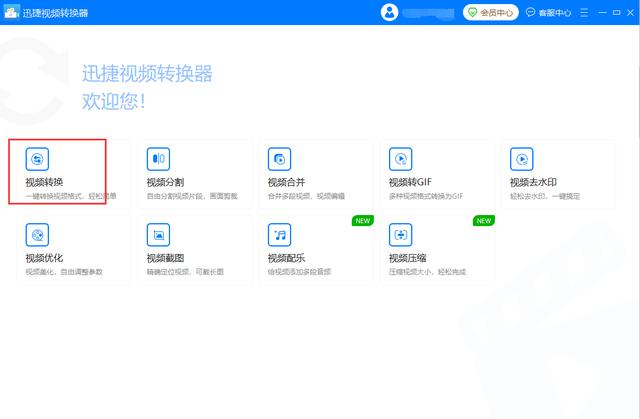Viewport: 640px width, 419px height.
Task: Click the app logo in title bar
Action: pyautogui.click(x=12, y=13)
